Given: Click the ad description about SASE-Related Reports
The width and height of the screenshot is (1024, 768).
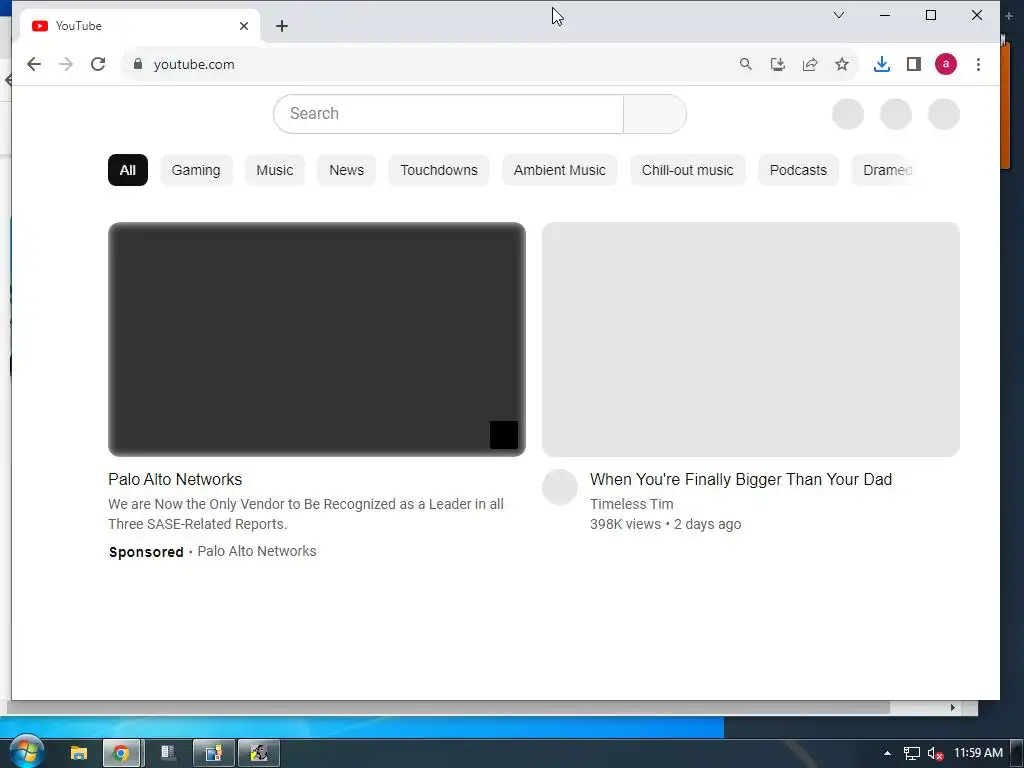Looking at the screenshot, I should pos(306,514).
